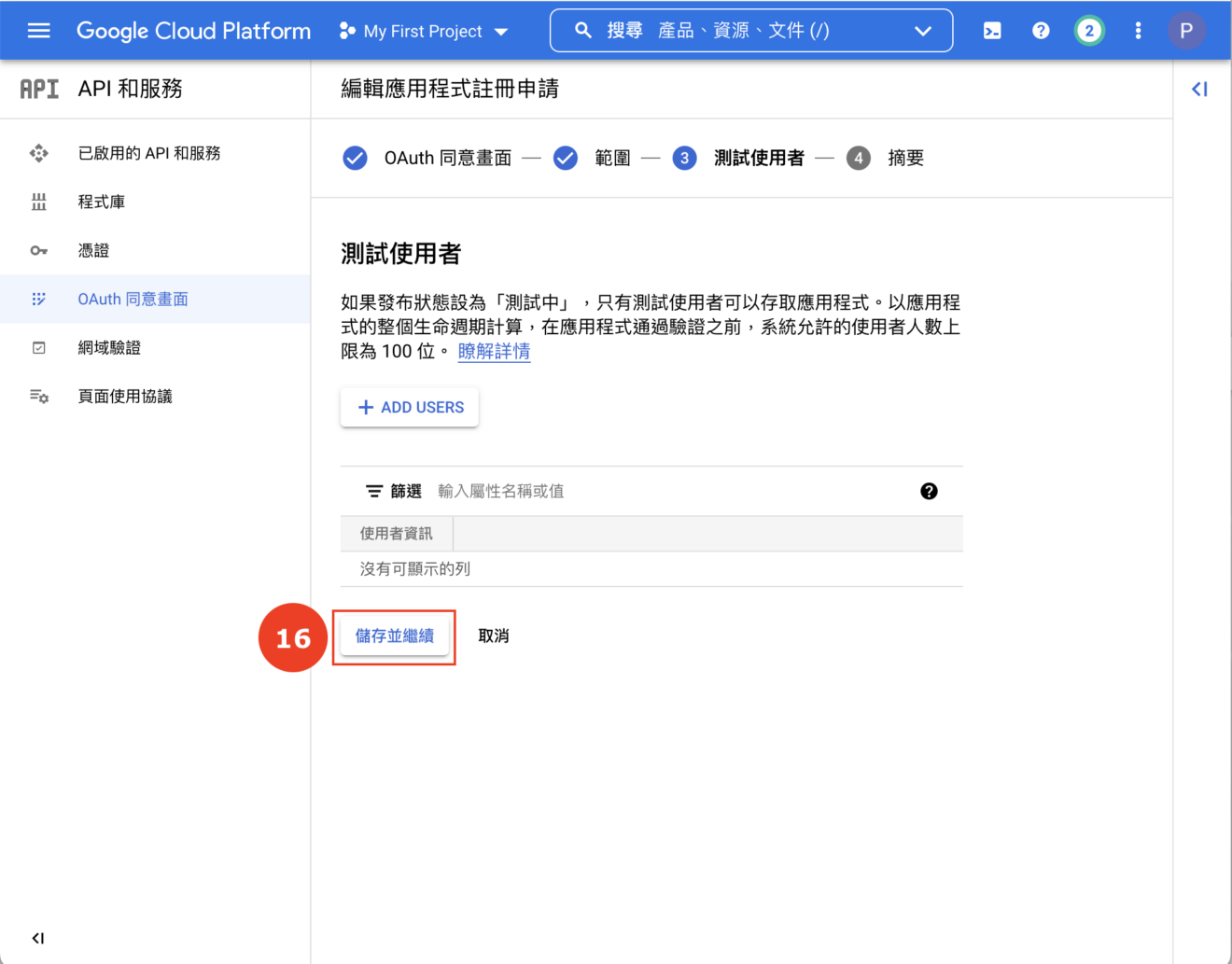
Task: Click 儲存並繼續 to save and continue
Action: 394,636
